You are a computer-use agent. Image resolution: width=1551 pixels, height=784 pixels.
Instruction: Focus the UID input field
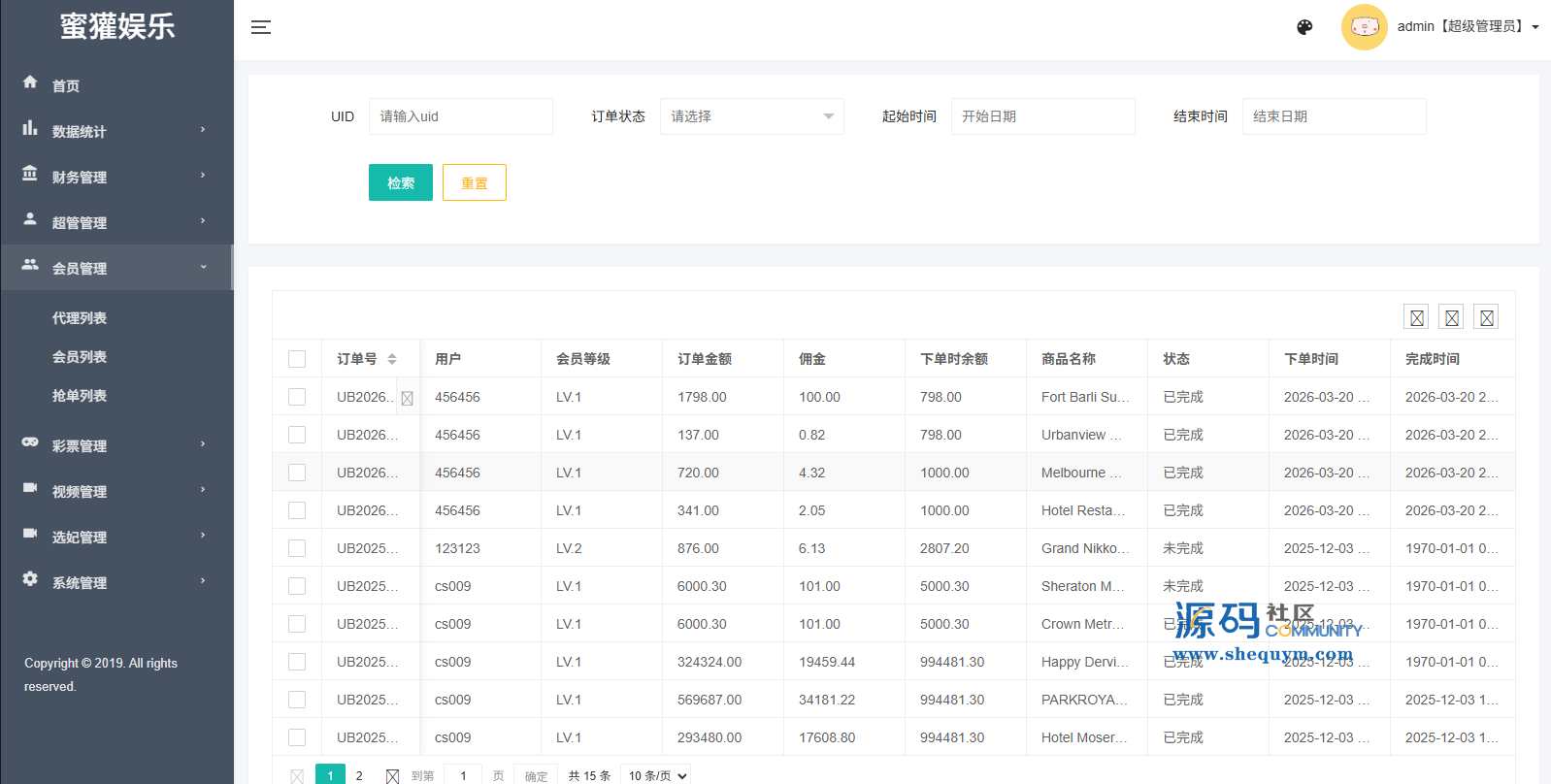coord(460,116)
